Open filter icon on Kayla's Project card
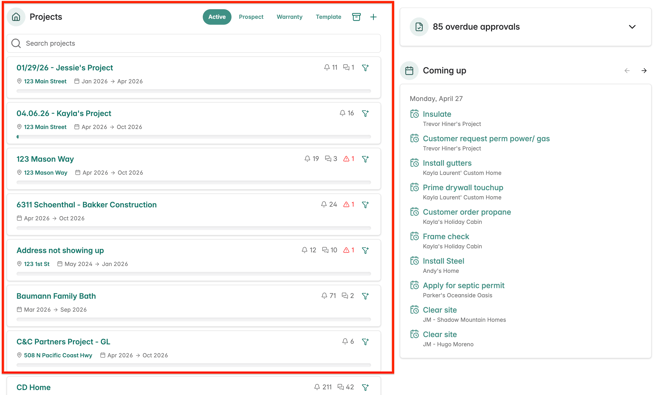This screenshot has height=395, width=670. coord(365,113)
